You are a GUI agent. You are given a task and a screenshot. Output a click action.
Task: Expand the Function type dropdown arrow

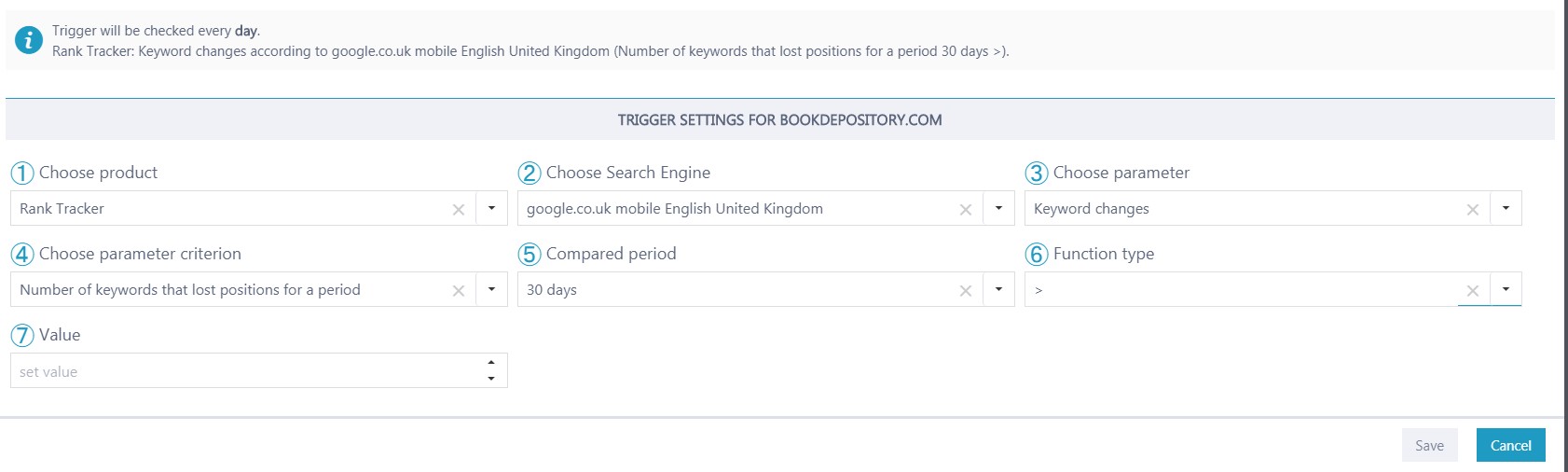coord(1506,289)
